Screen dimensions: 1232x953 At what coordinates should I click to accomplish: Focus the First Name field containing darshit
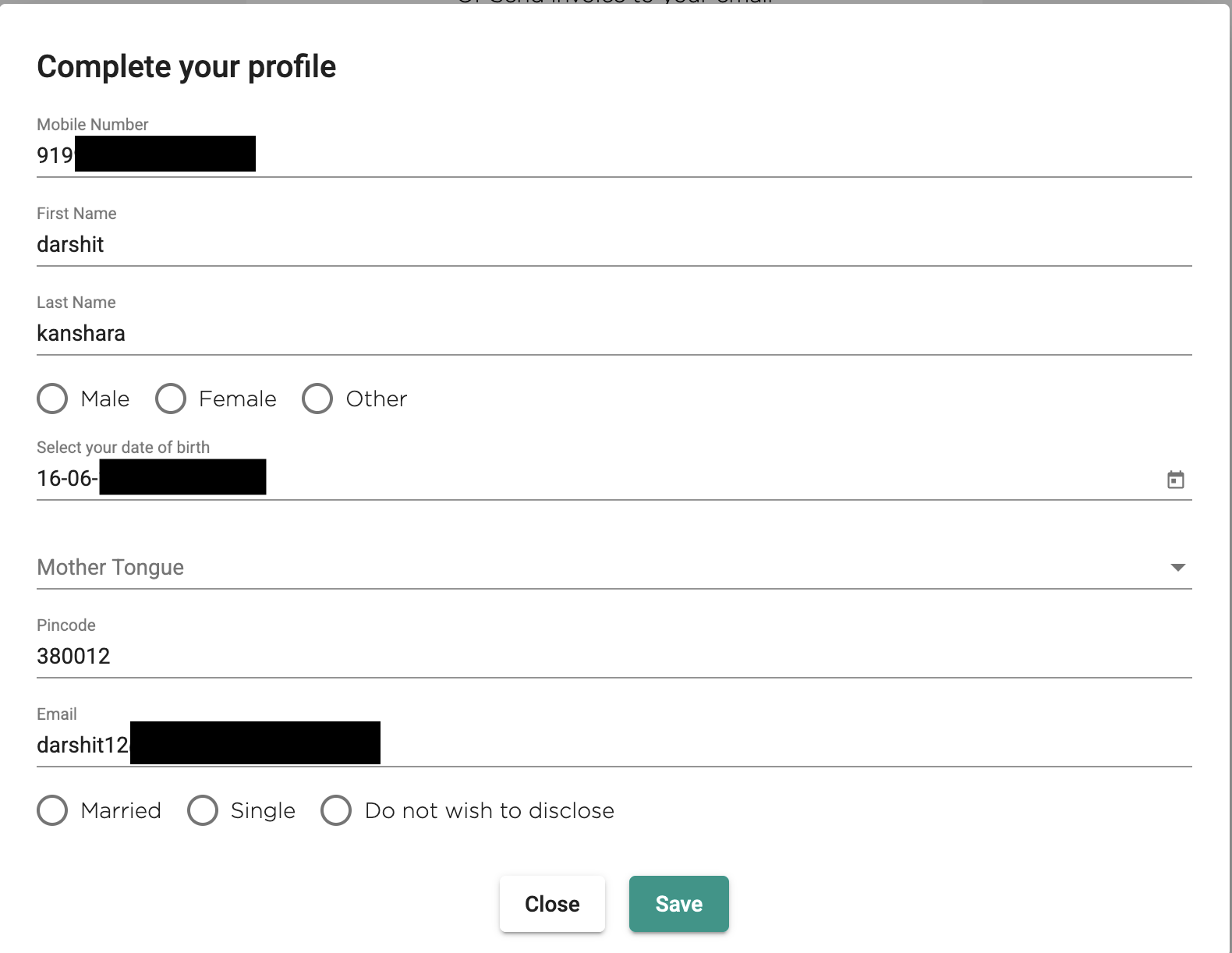(614, 245)
